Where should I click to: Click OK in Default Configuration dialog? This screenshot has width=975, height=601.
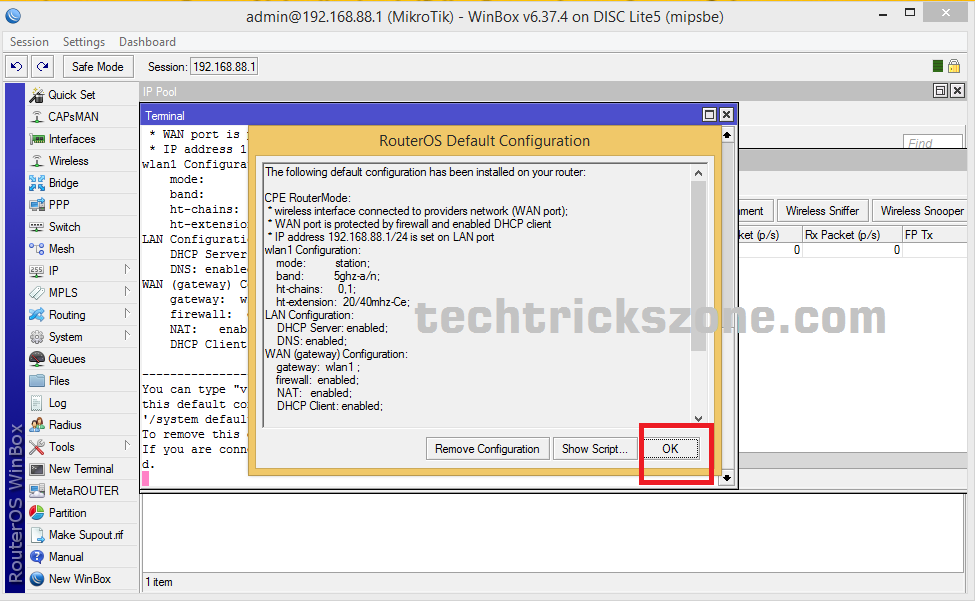coord(670,449)
